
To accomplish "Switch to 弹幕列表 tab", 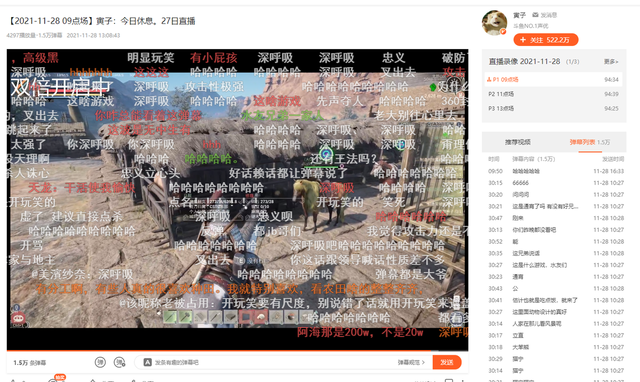I will pos(590,142).
